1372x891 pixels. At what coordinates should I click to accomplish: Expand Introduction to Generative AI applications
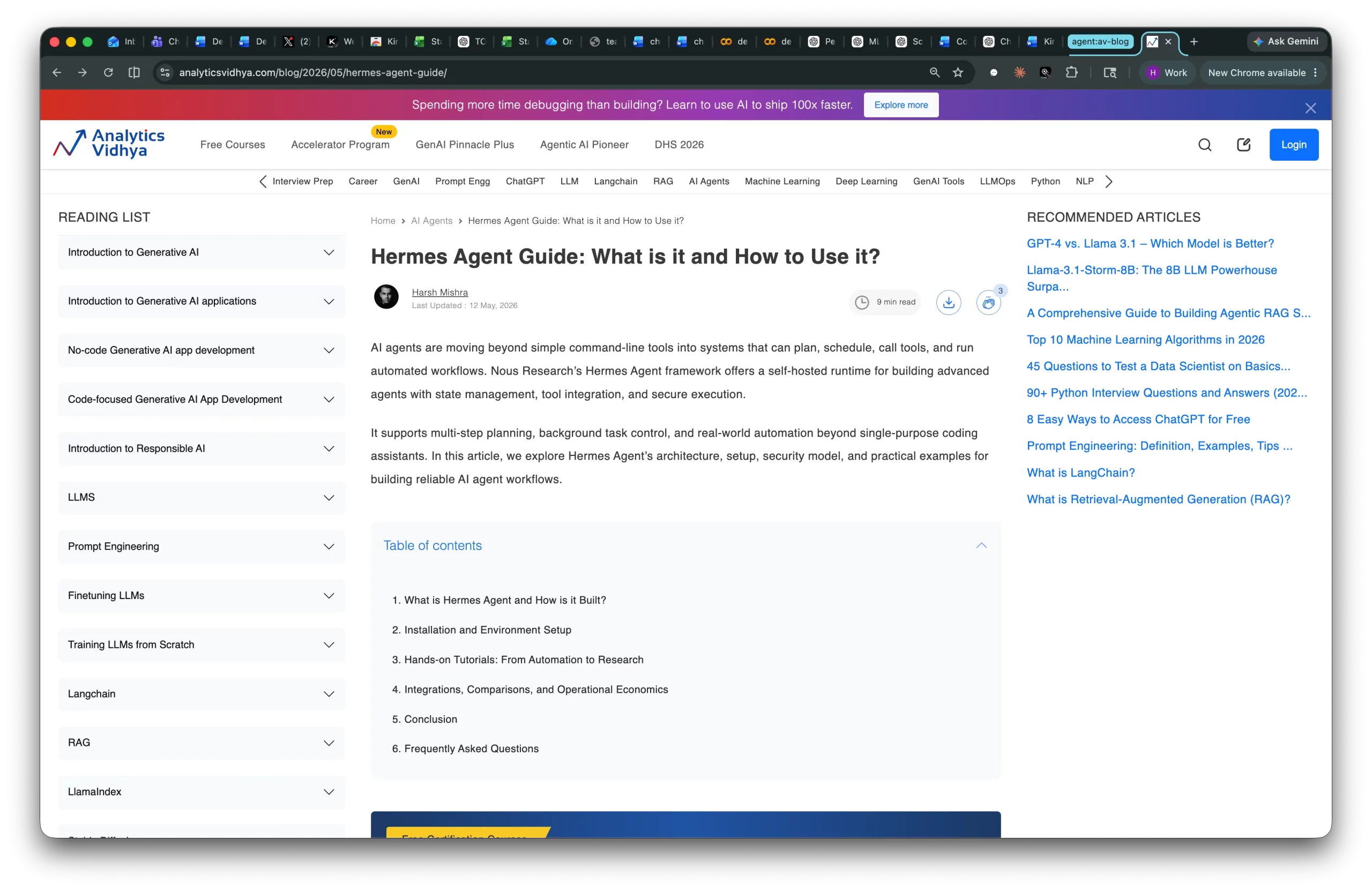pos(201,302)
